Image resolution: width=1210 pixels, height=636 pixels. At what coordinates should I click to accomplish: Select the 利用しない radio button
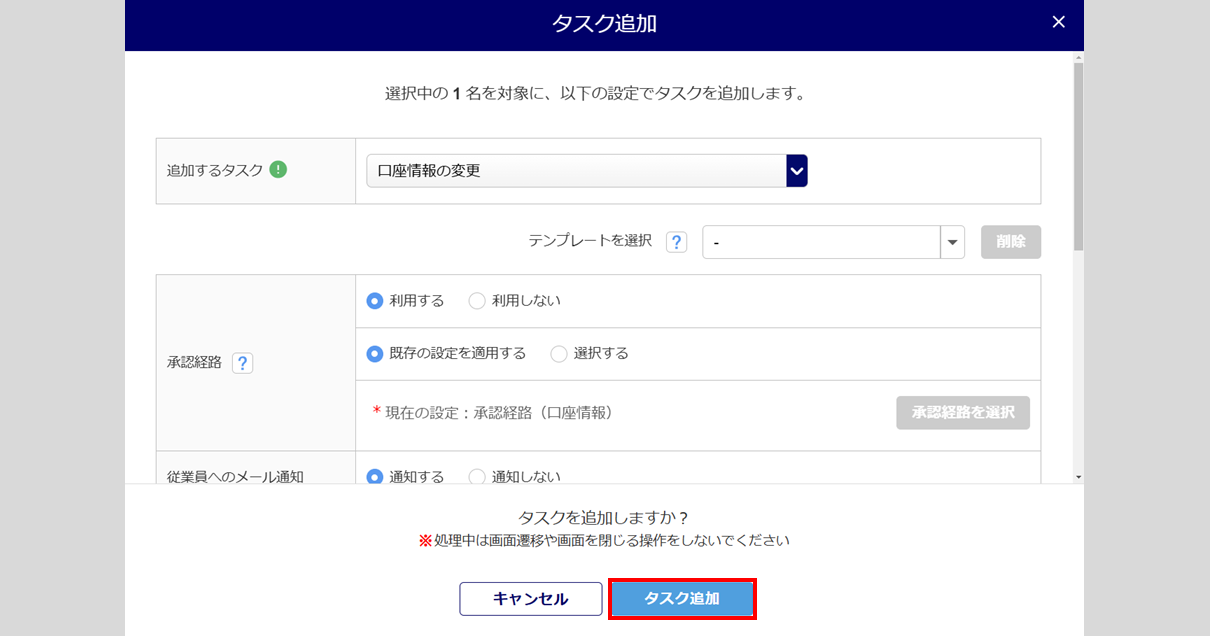click(477, 301)
